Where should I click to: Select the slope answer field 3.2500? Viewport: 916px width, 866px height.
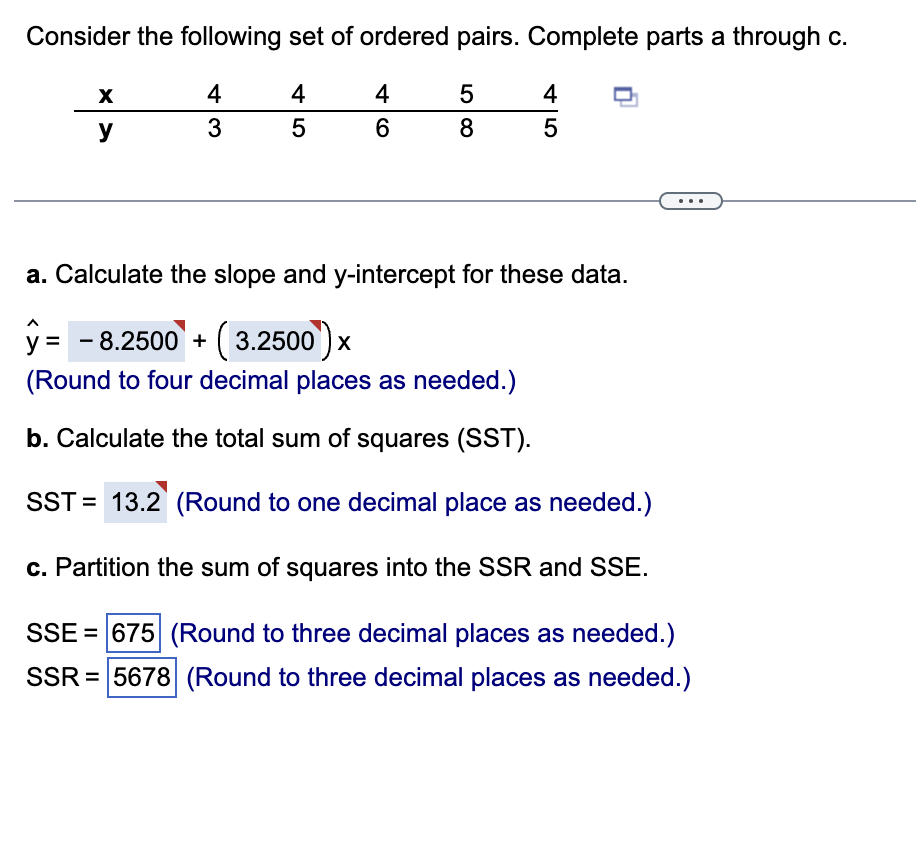pyautogui.click(x=276, y=342)
